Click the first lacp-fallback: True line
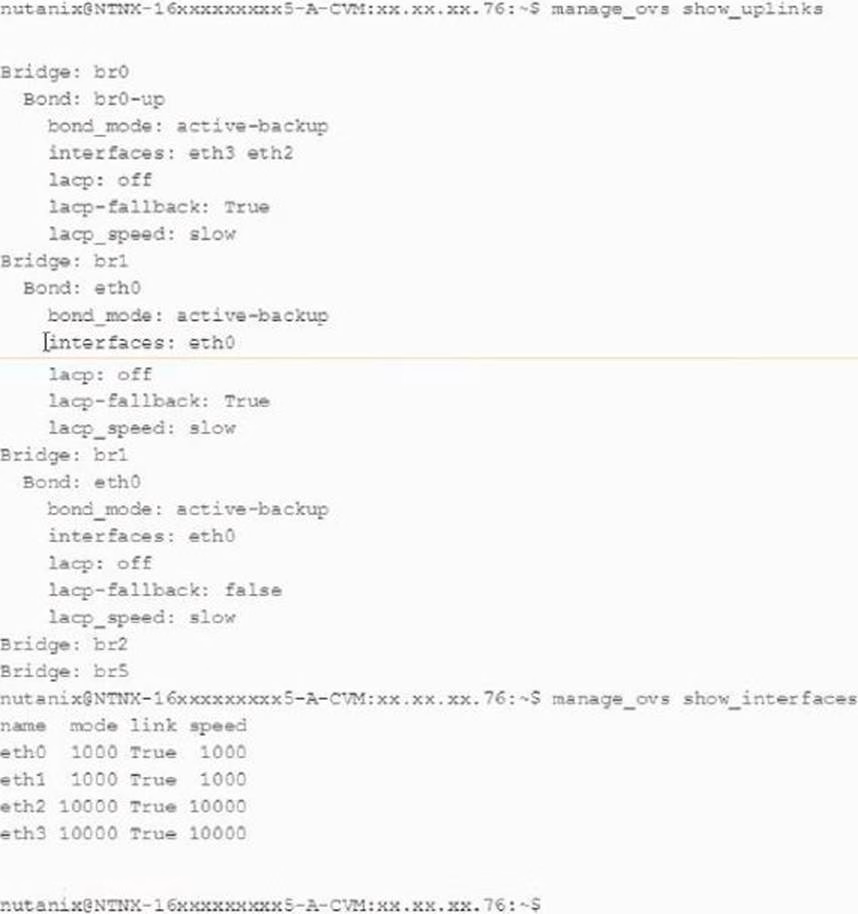Screen dimensions: 858x914 click(x=159, y=207)
